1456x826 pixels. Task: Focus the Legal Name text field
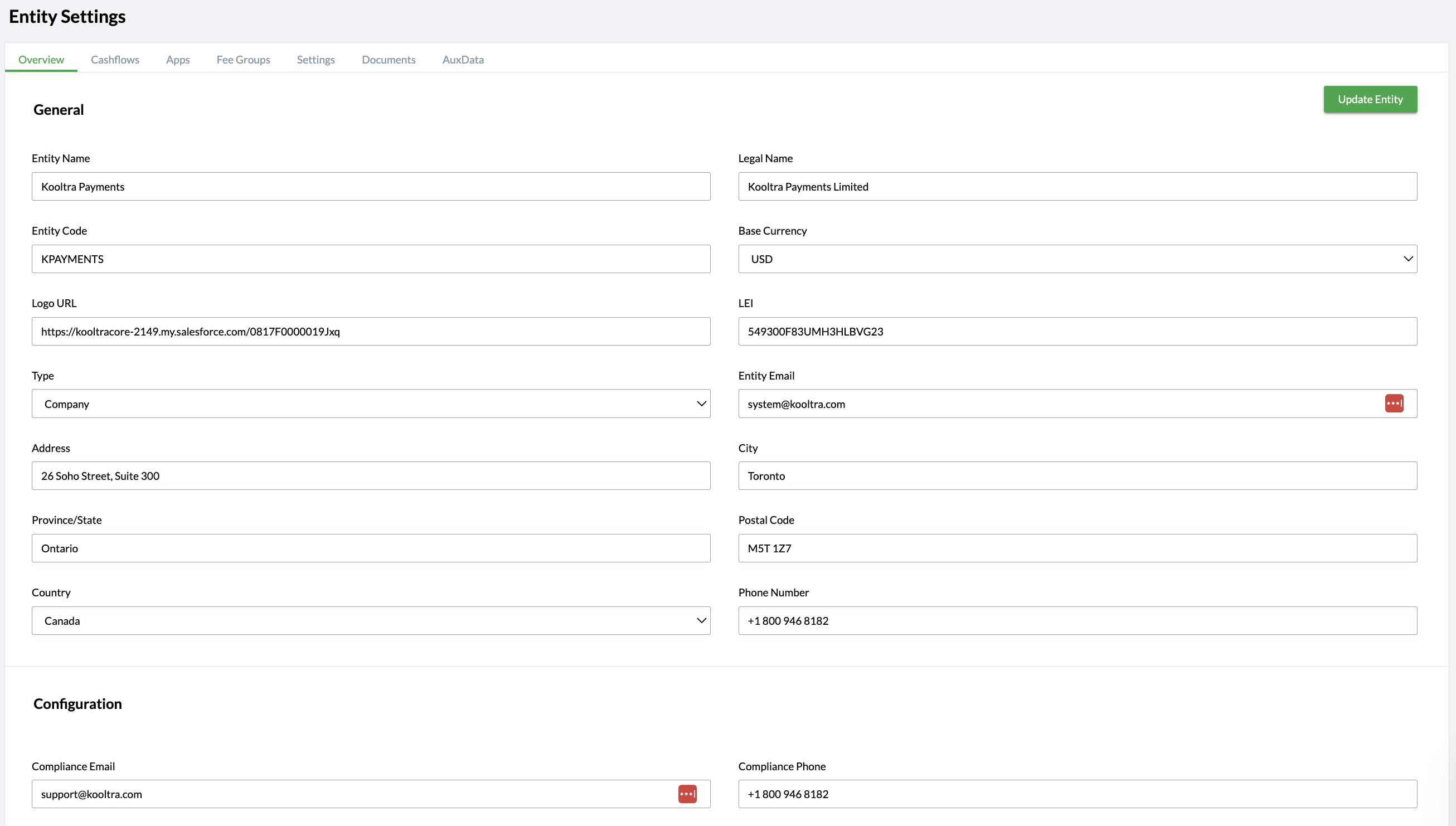point(1077,187)
